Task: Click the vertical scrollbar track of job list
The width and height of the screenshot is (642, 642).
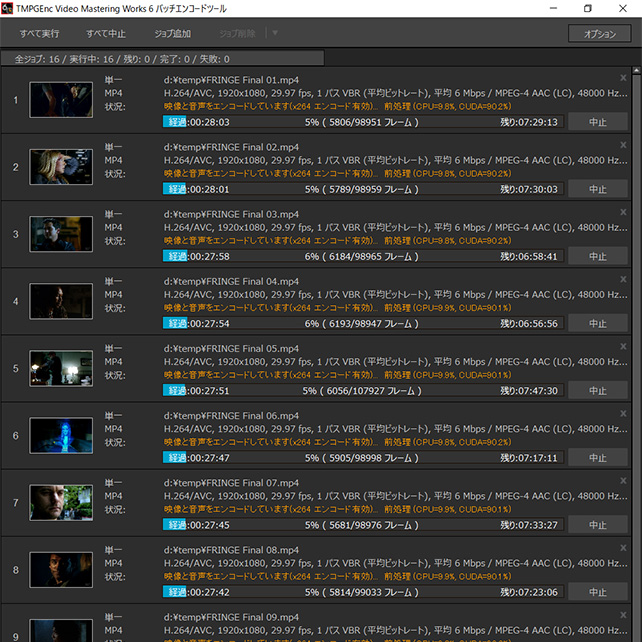Action: pos(637,356)
